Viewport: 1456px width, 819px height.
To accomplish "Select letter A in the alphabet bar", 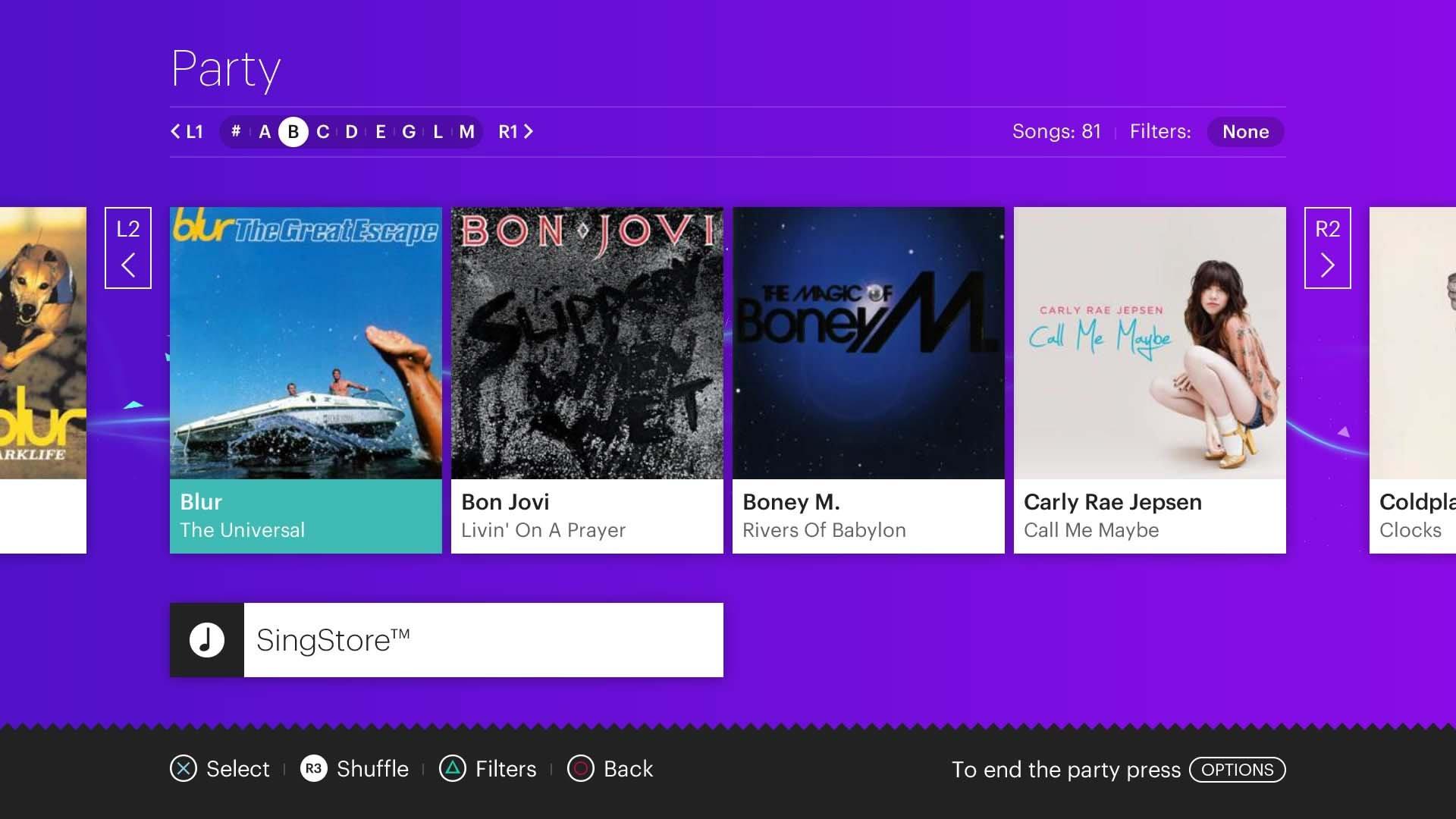I will click(265, 131).
